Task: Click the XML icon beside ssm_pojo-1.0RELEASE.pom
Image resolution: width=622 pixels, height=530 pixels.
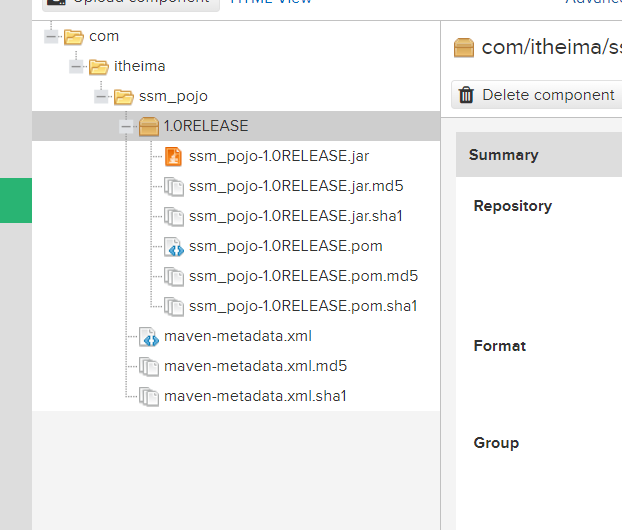Action: (174, 246)
